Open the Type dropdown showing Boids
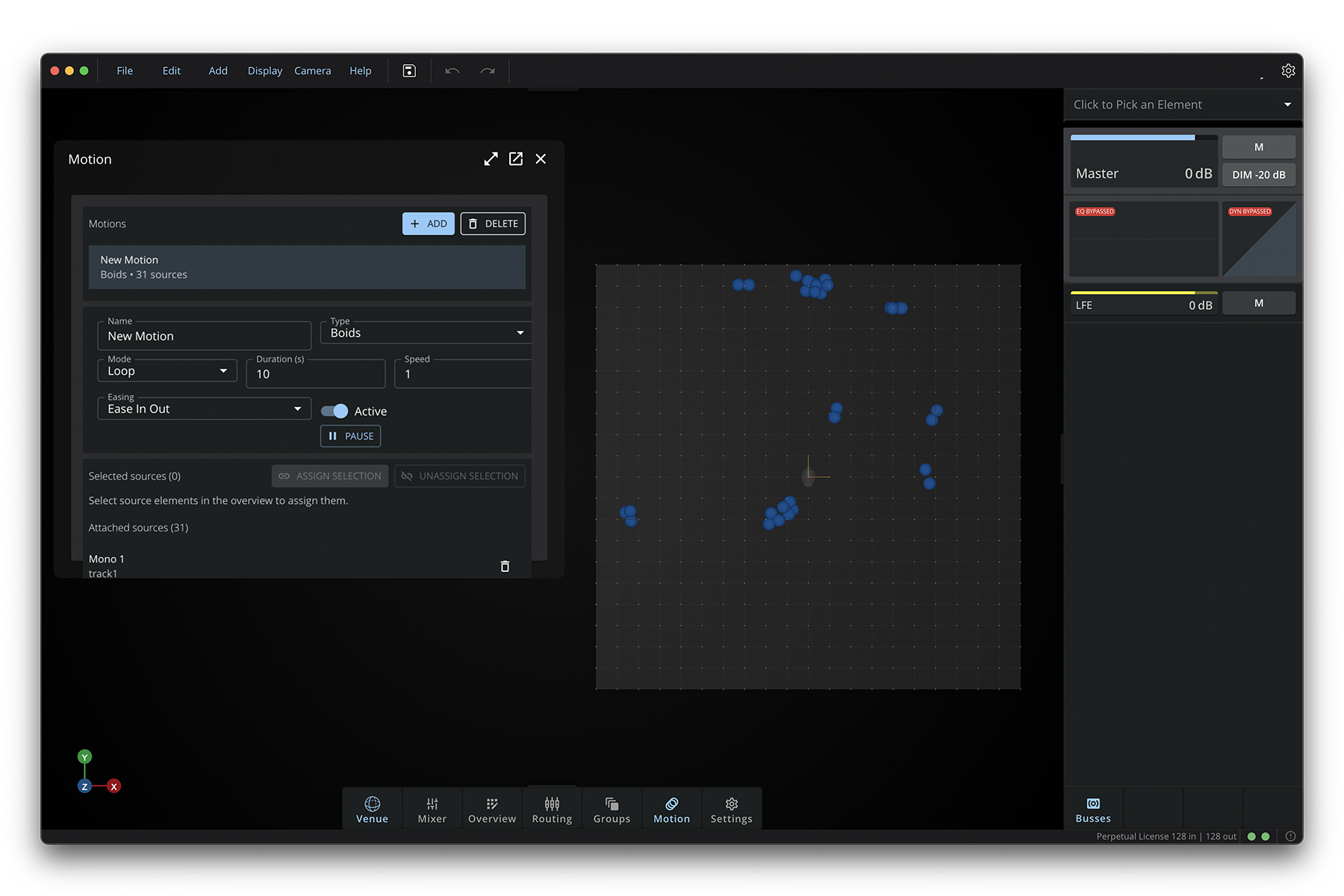Image resolution: width=1344 pixels, height=896 pixels. click(x=426, y=333)
